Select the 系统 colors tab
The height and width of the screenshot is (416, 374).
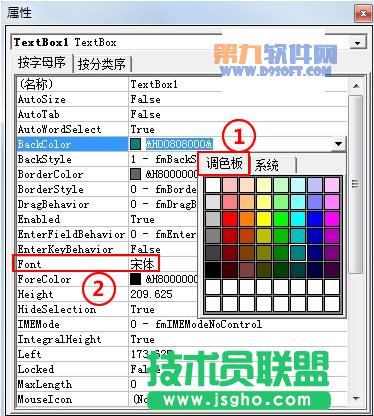pos(267,165)
